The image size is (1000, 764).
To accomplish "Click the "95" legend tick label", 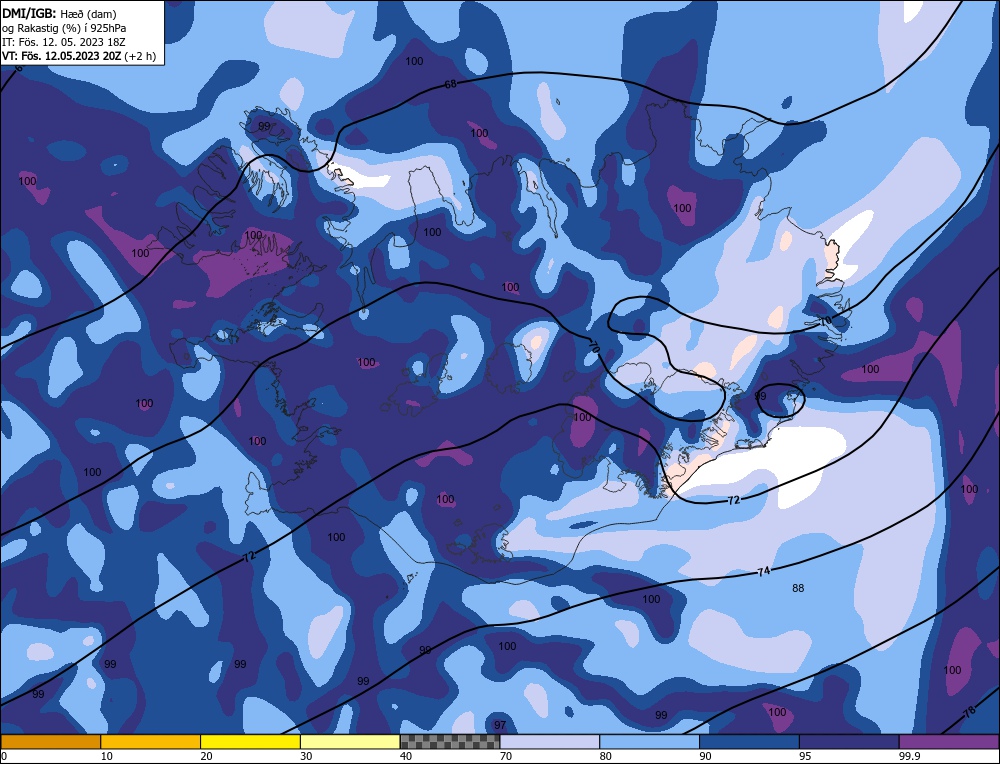I will [x=805, y=756].
